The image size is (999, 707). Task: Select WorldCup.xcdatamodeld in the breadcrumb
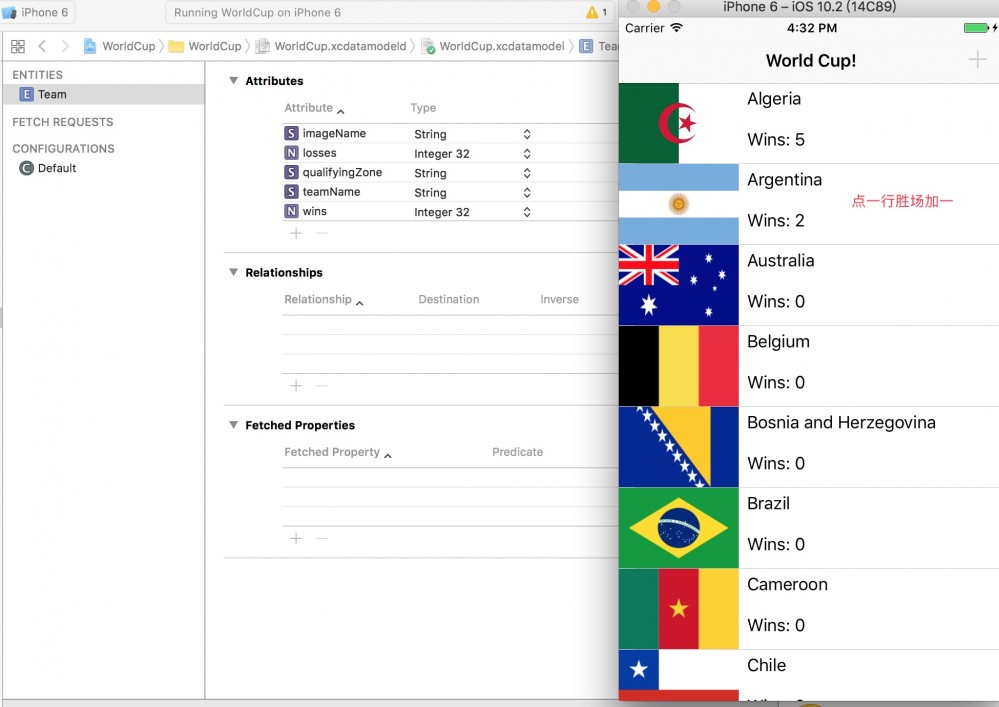[x=331, y=46]
